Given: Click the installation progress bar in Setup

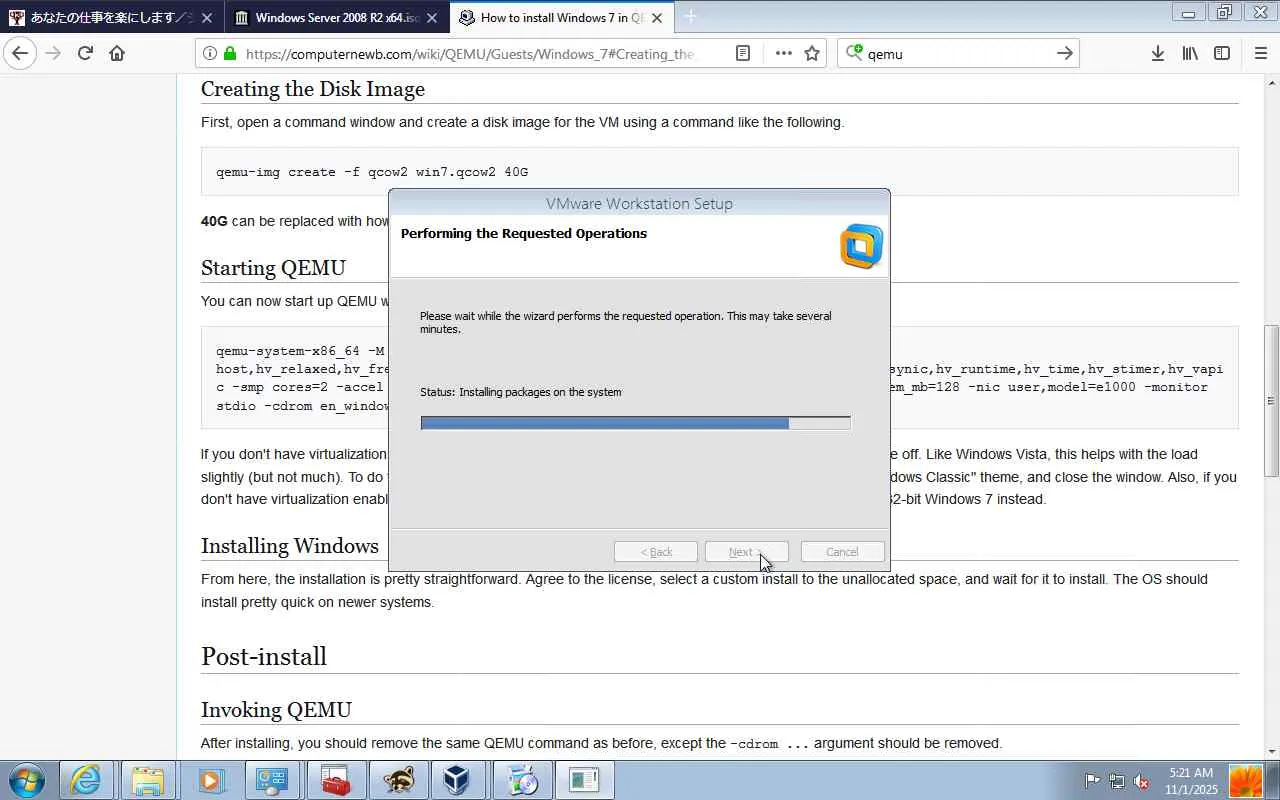Looking at the screenshot, I should [x=636, y=423].
